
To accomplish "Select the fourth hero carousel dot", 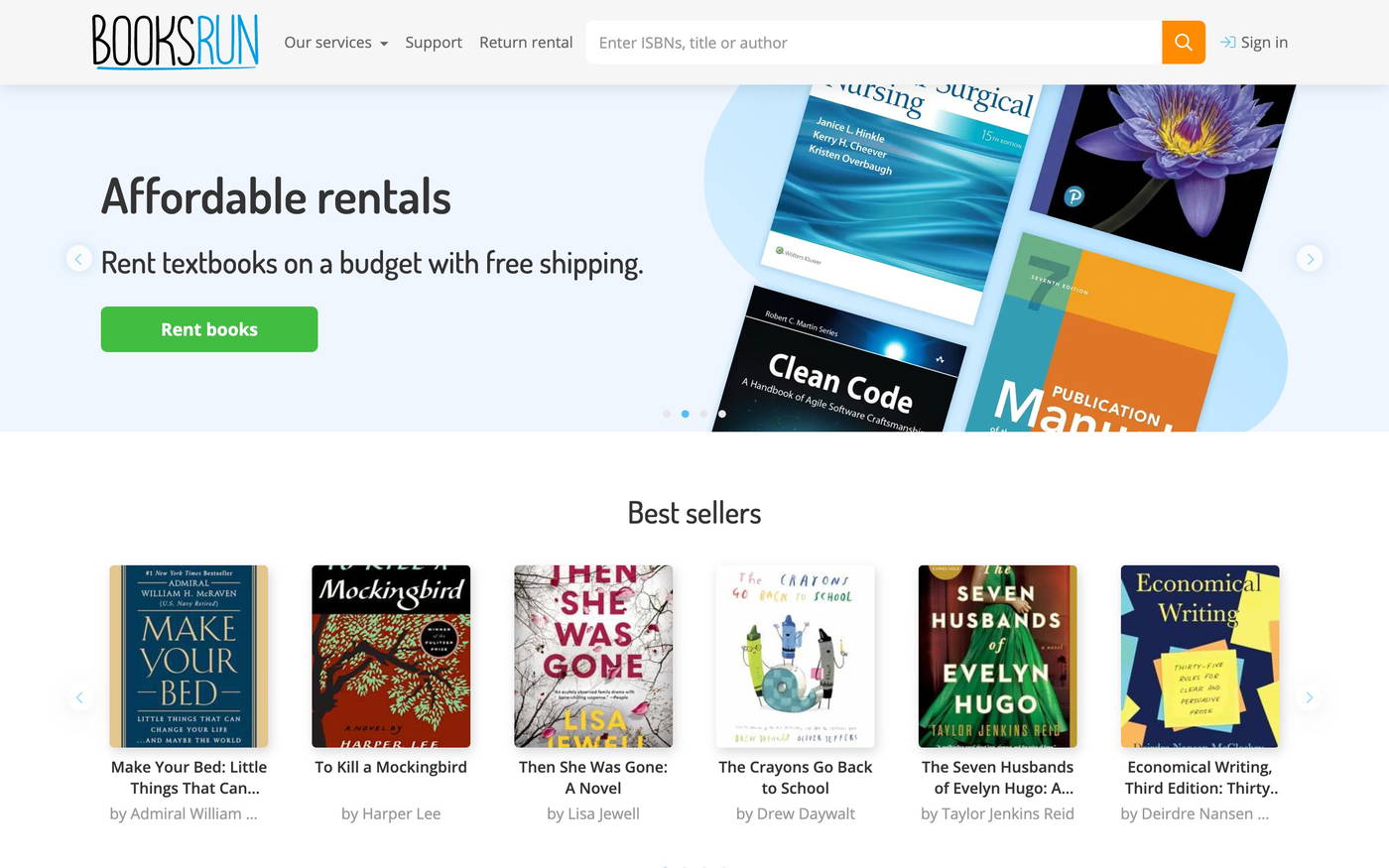I will pyautogui.click(x=721, y=414).
